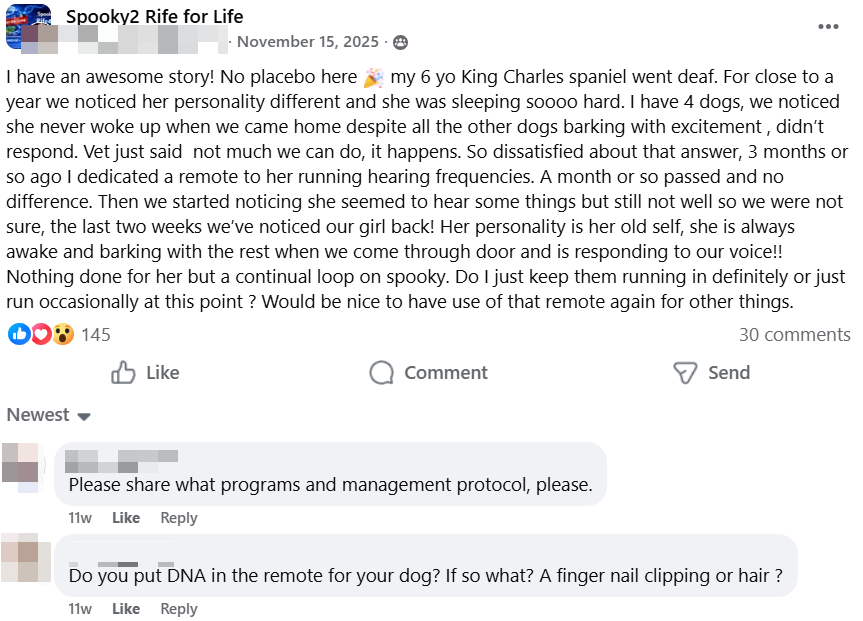
Task: Like the post with the thumbs-up button
Action: click(145, 373)
